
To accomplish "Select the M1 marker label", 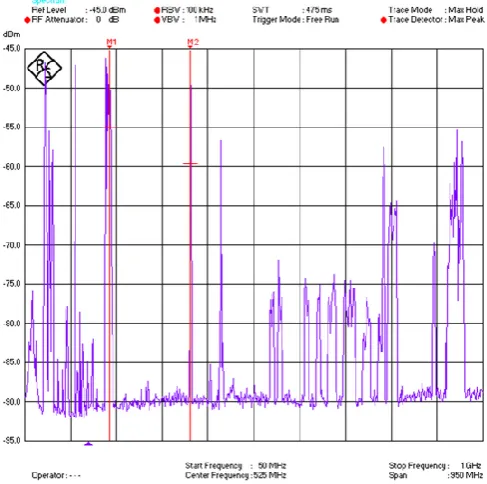I will [111, 42].
